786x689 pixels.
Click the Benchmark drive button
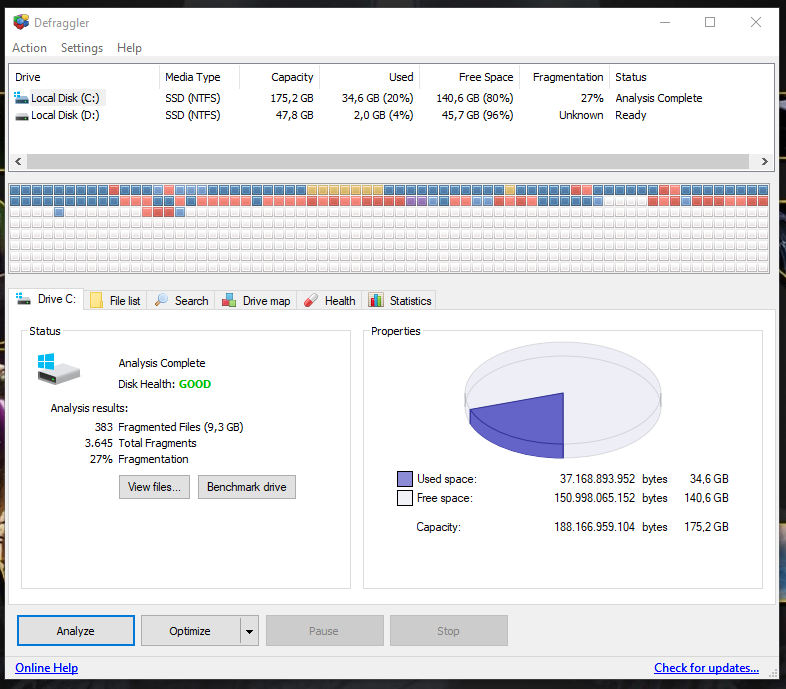247,487
